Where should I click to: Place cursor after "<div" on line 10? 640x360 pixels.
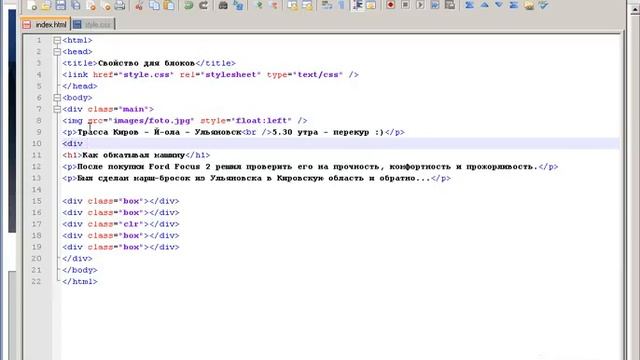[x=83, y=144]
